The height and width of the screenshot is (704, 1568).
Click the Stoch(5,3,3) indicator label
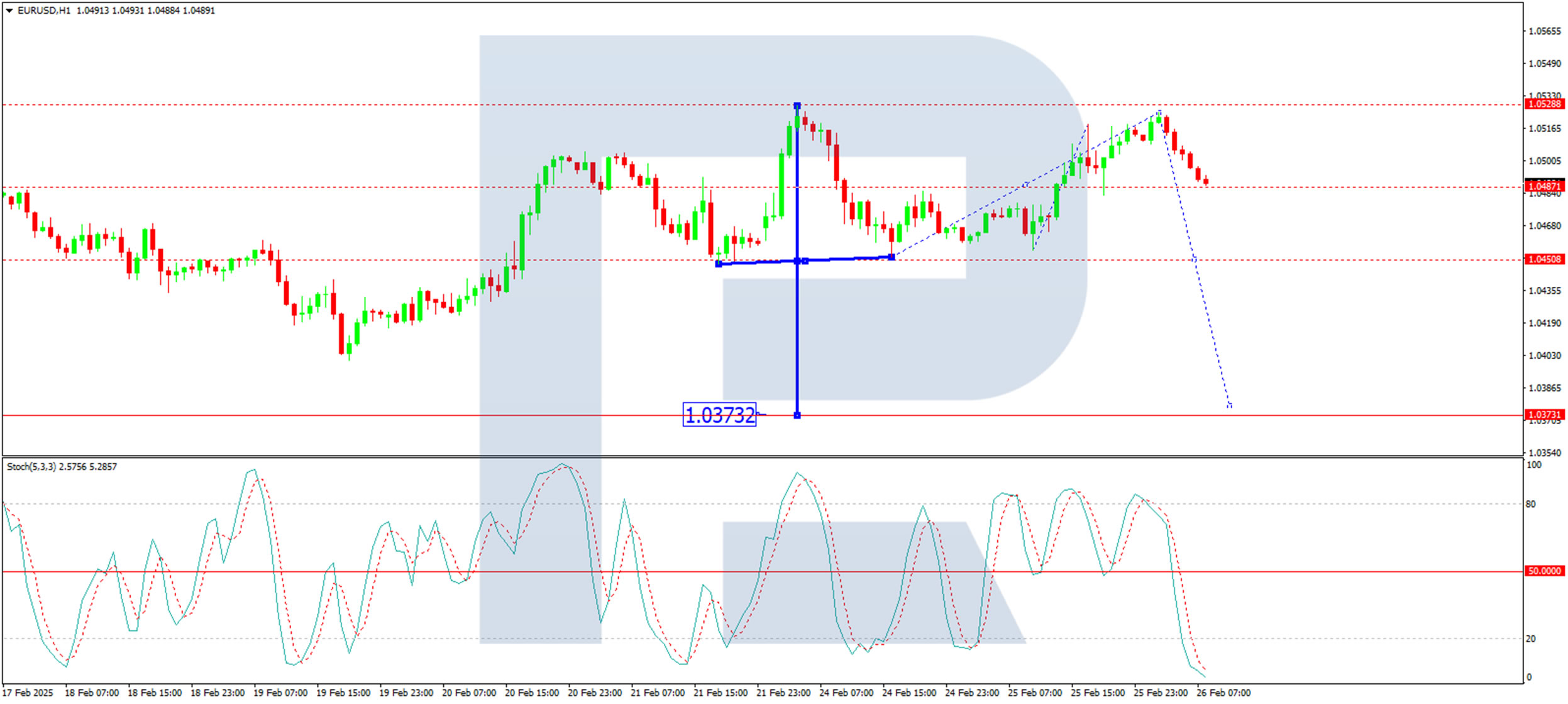[x=31, y=467]
